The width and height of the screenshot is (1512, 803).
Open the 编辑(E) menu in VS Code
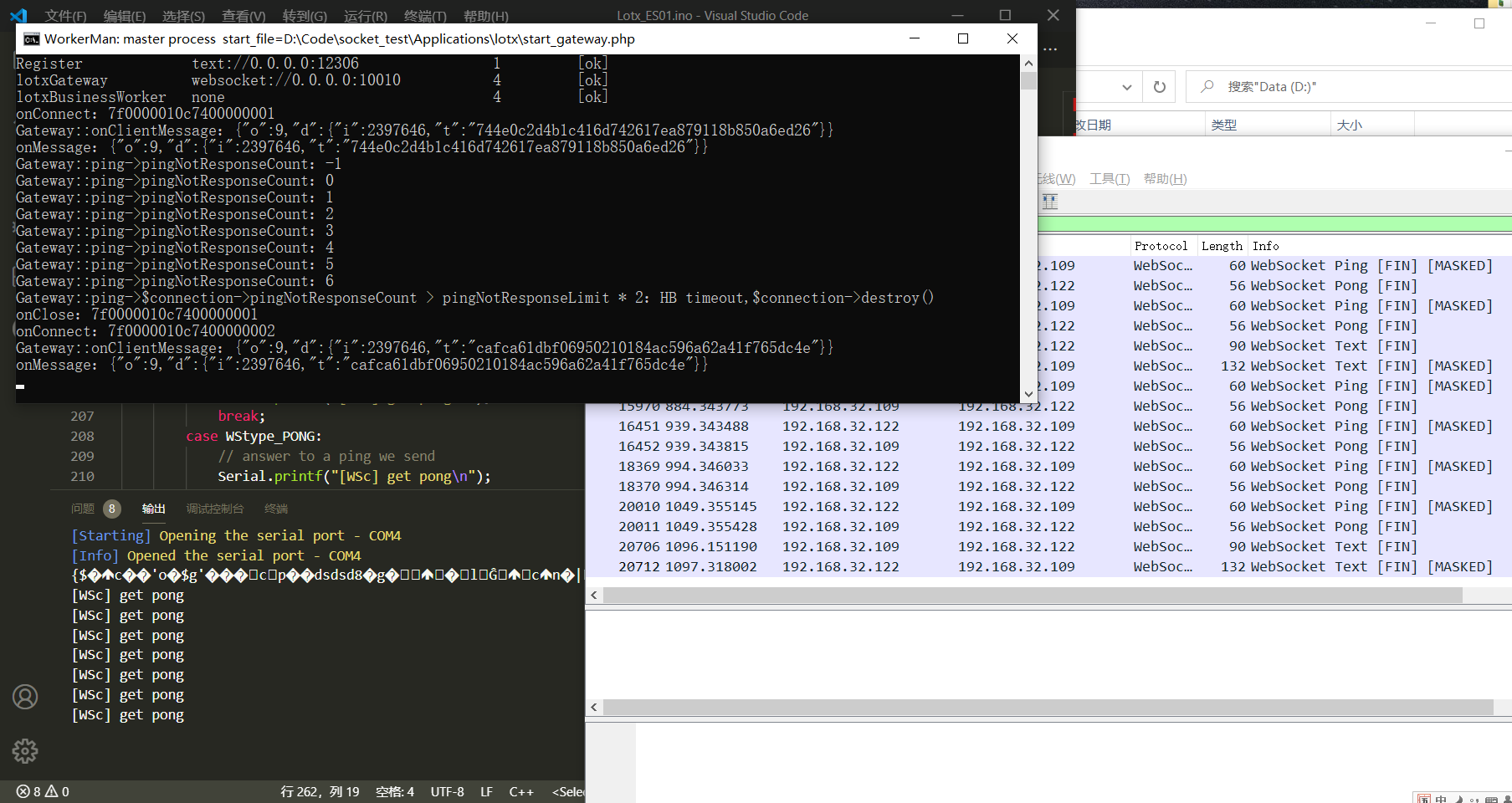pos(125,16)
